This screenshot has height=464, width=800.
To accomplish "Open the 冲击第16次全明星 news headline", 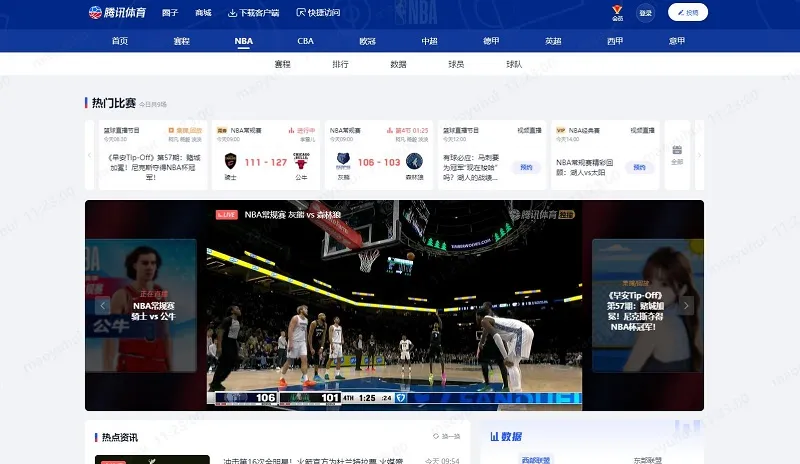I will click(x=313, y=461).
